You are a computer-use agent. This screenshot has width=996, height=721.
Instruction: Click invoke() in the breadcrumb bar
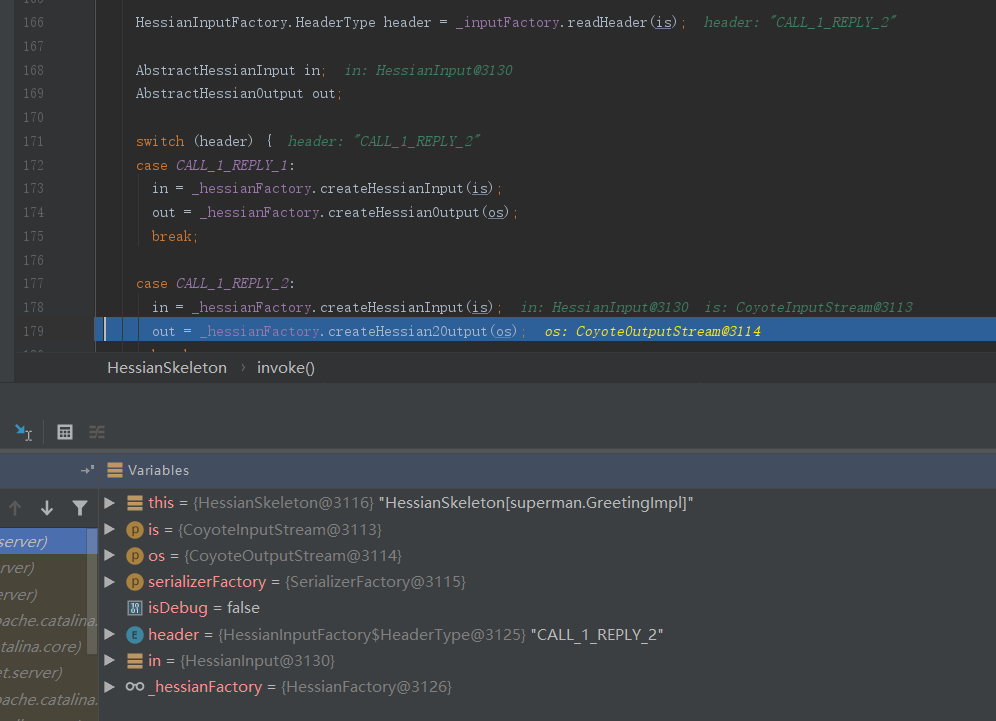tap(285, 367)
